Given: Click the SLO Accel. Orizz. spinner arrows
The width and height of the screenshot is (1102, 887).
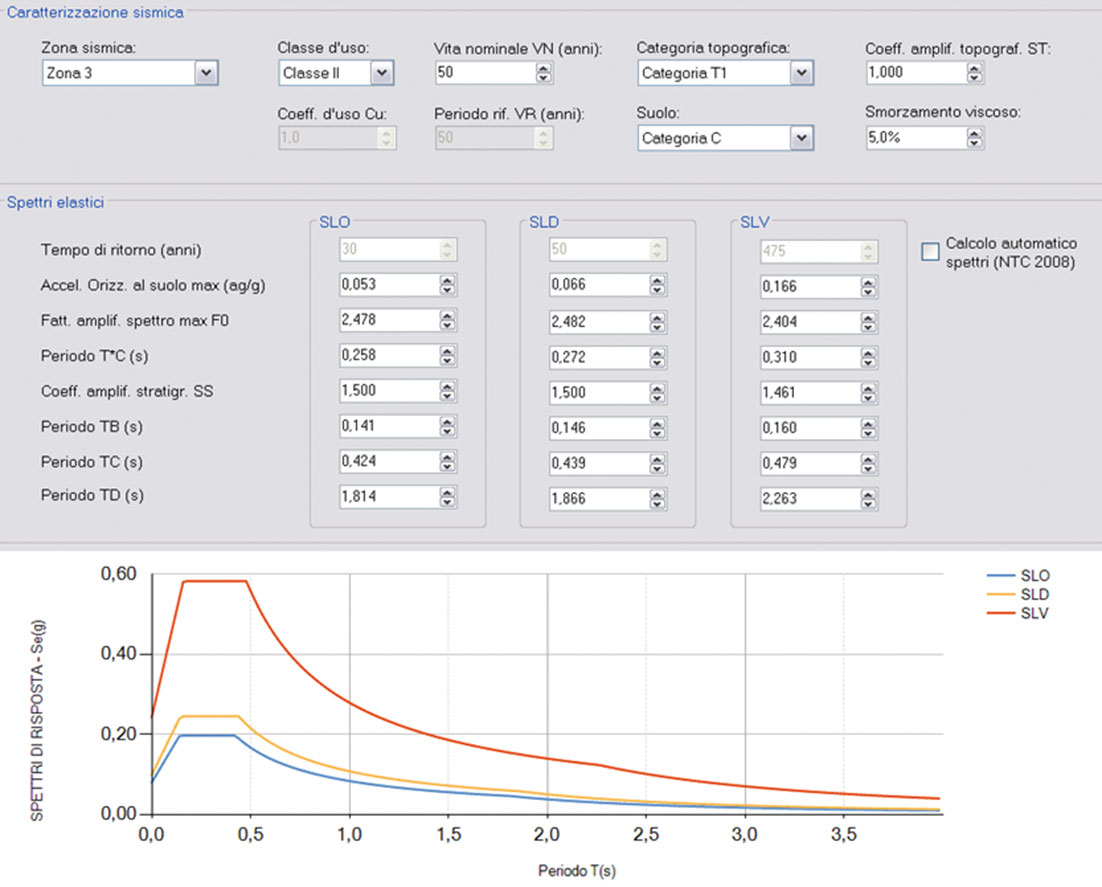Looking at the screenshot, I should point(448,285).
